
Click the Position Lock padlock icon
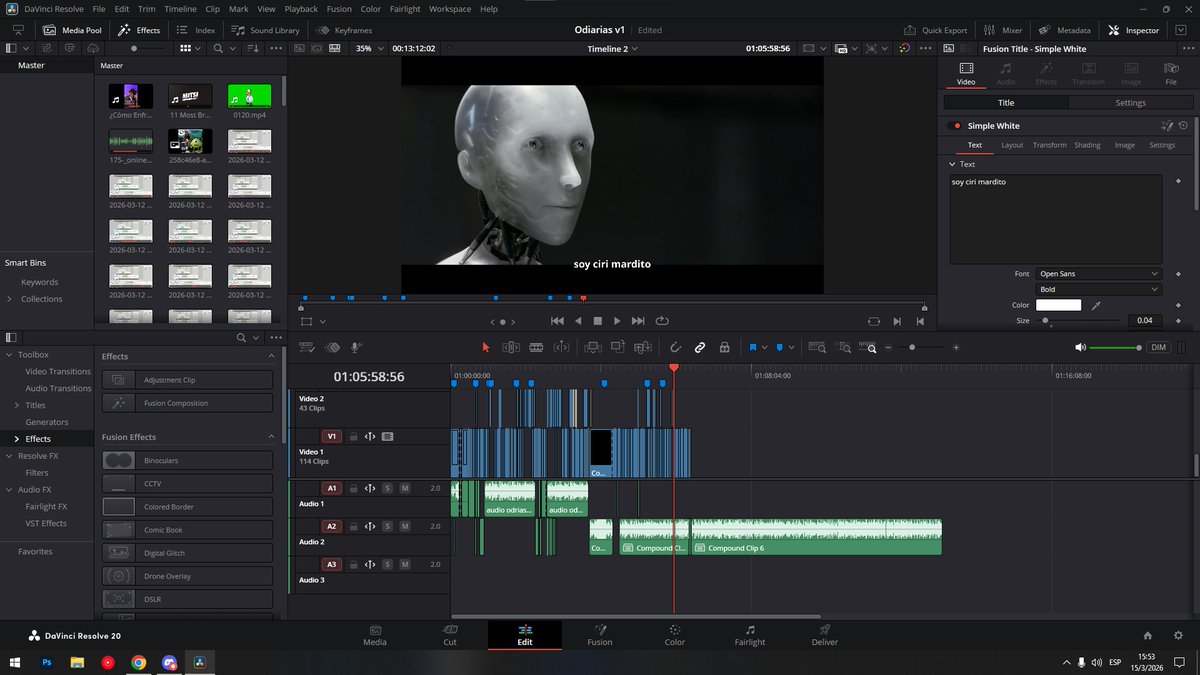(725, 347)
